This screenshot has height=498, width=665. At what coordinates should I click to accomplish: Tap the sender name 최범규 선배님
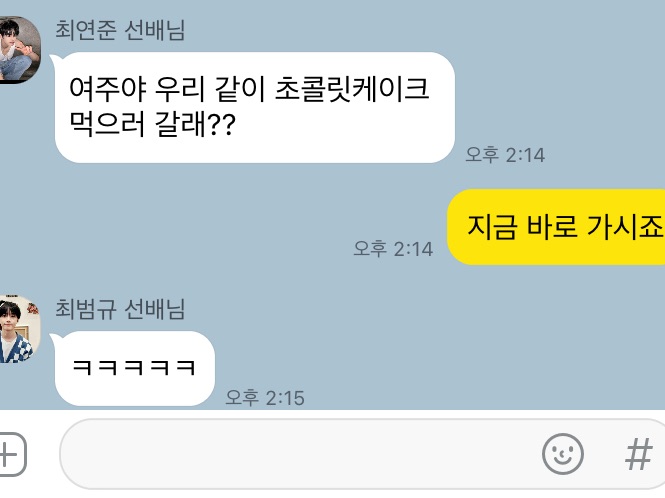(x=120, y=309)
